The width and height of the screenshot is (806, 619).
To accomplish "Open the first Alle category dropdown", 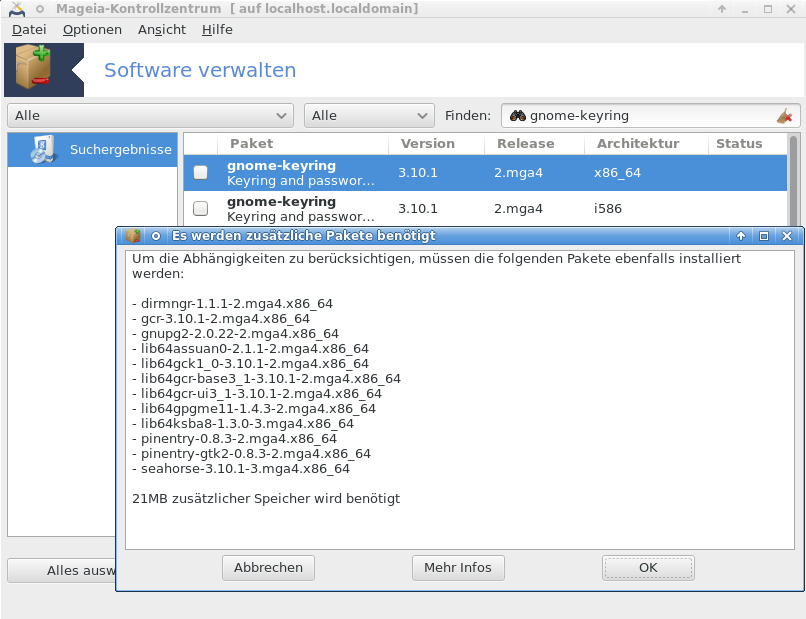I will (151, 116).
